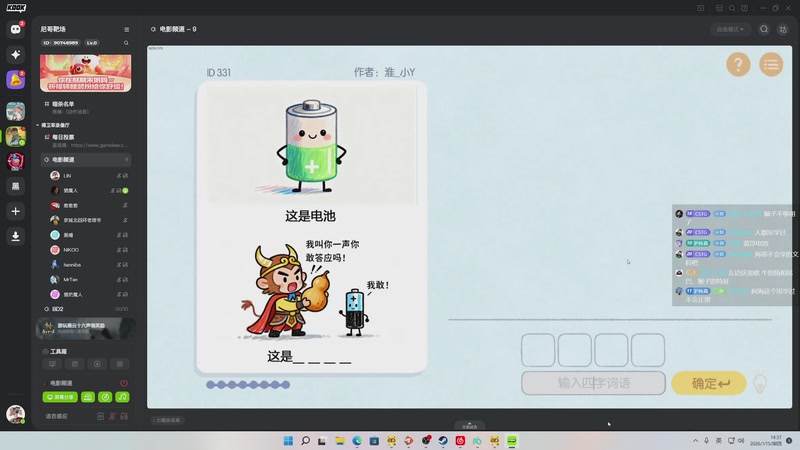The image size is (800, 450).
Task: Click the settings sliders icon in header
Action: coord(783,30)
